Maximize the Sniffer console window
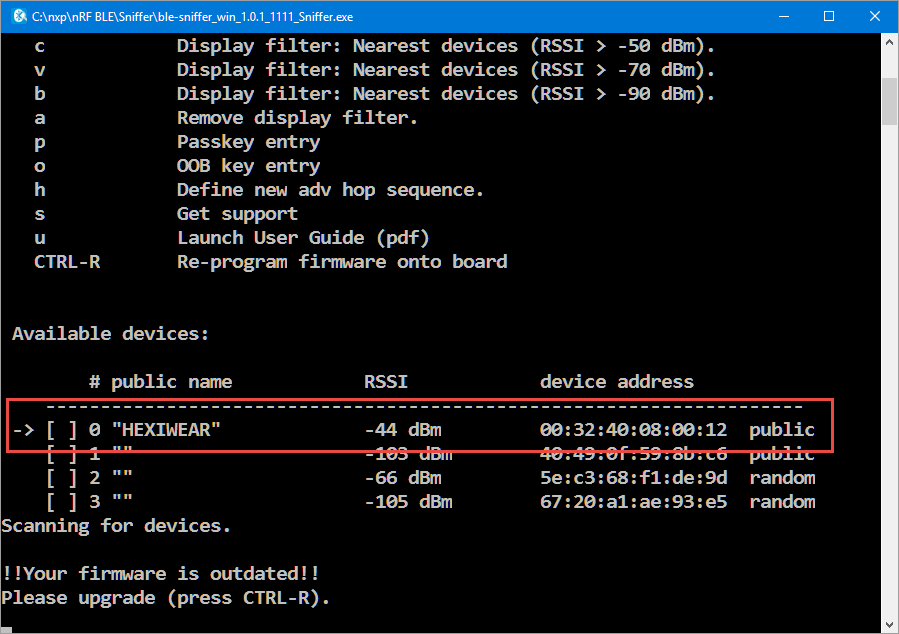Screen dimensions: 899x634 [x=829, y=17]
